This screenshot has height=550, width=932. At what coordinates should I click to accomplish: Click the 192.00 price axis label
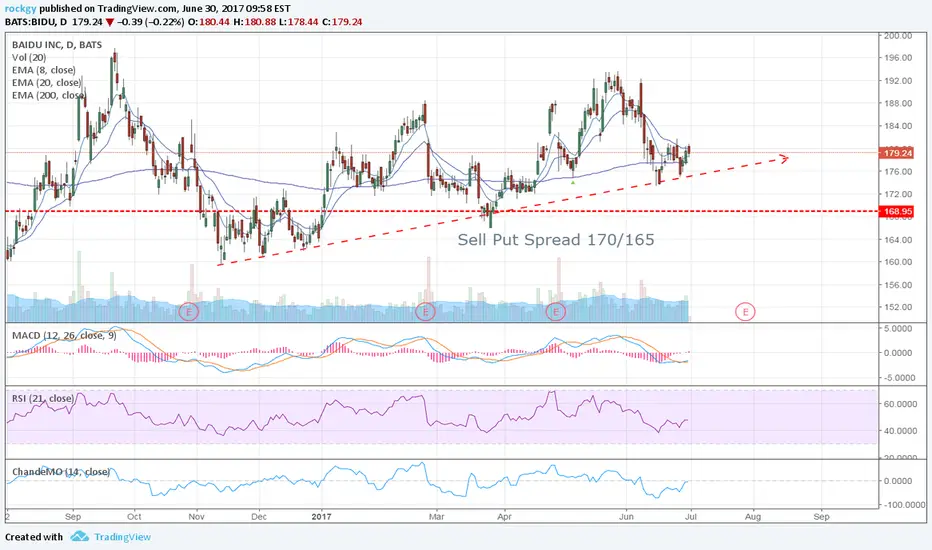898,81
